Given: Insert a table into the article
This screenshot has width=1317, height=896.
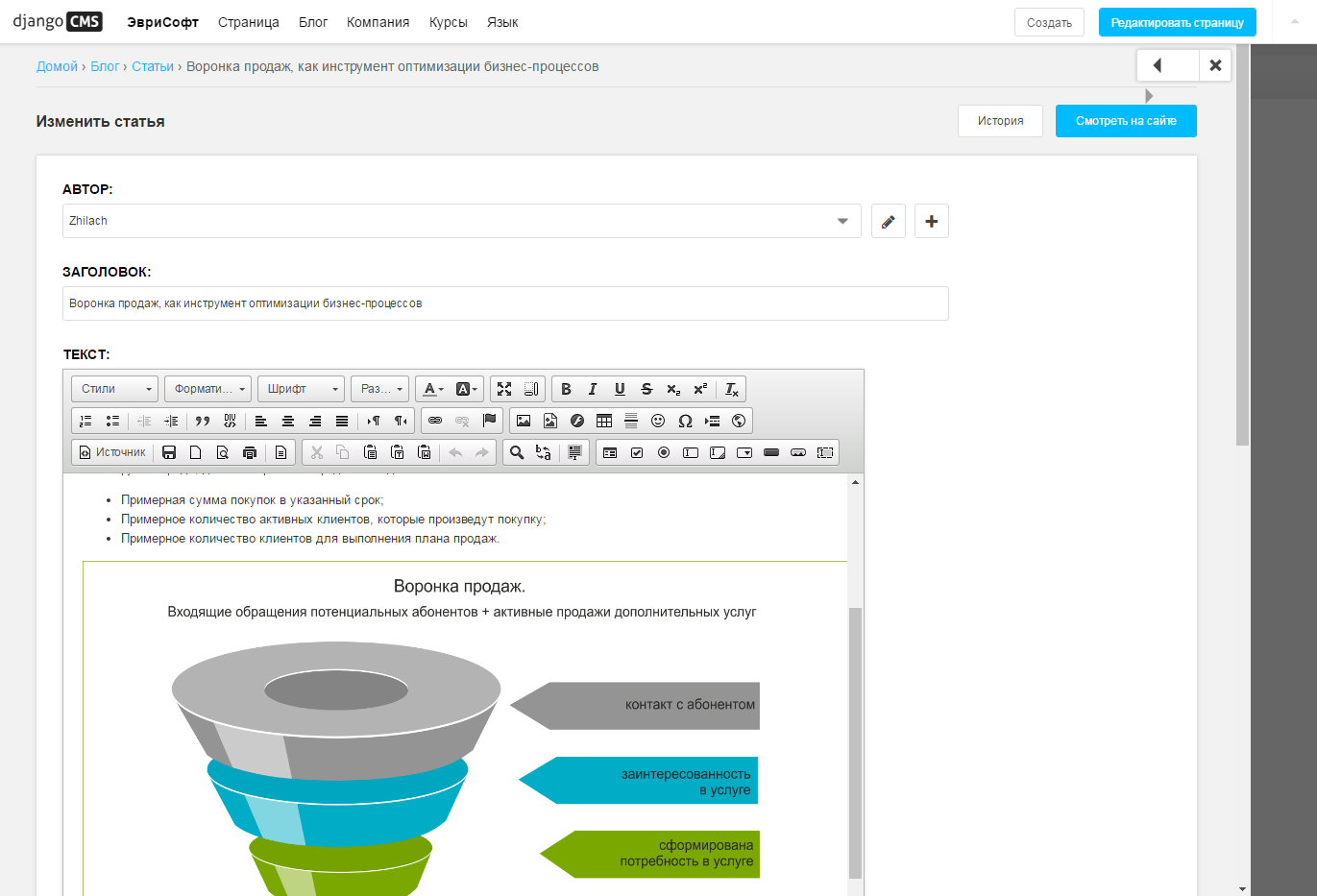Looking at the screenshot, I should [x=604, y=421].
